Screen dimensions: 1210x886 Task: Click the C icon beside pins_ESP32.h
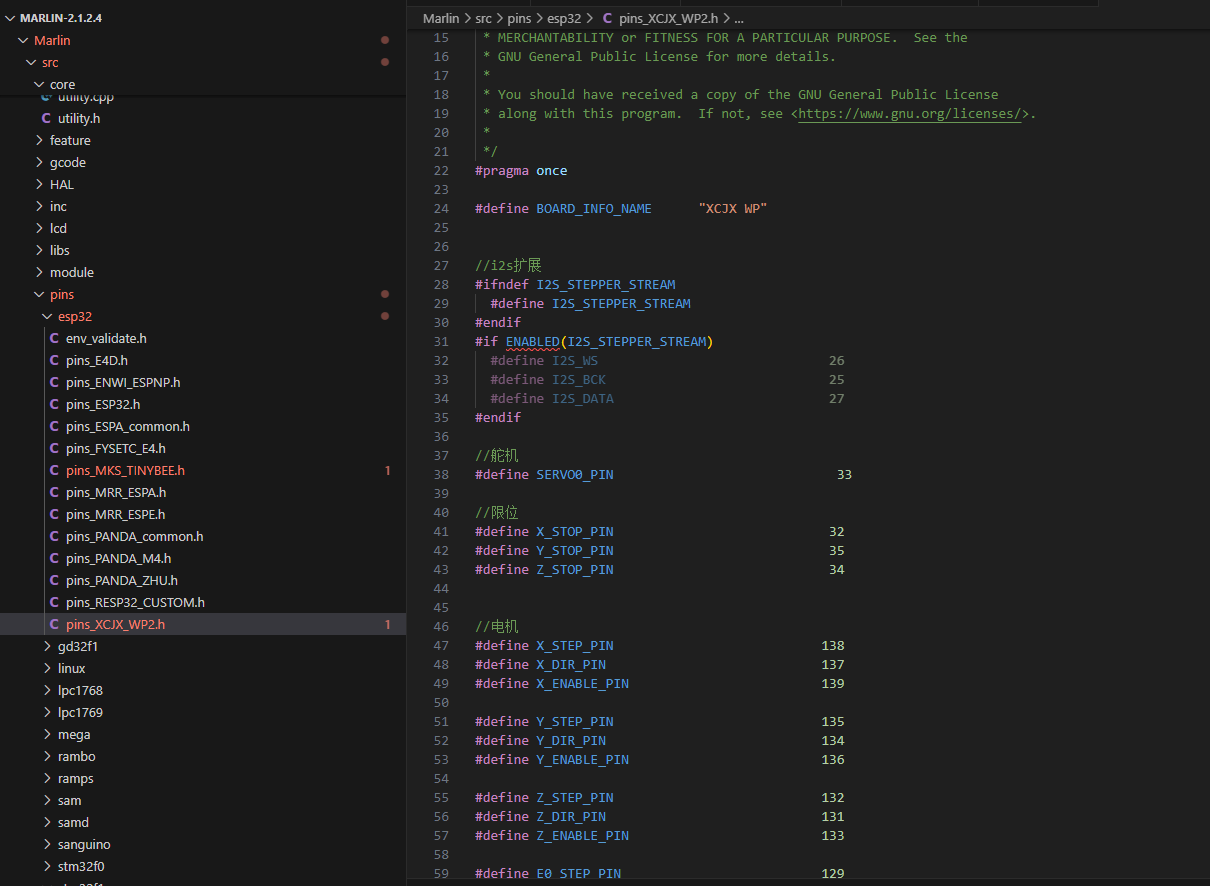pyautogui.click(x=54, y=404)
